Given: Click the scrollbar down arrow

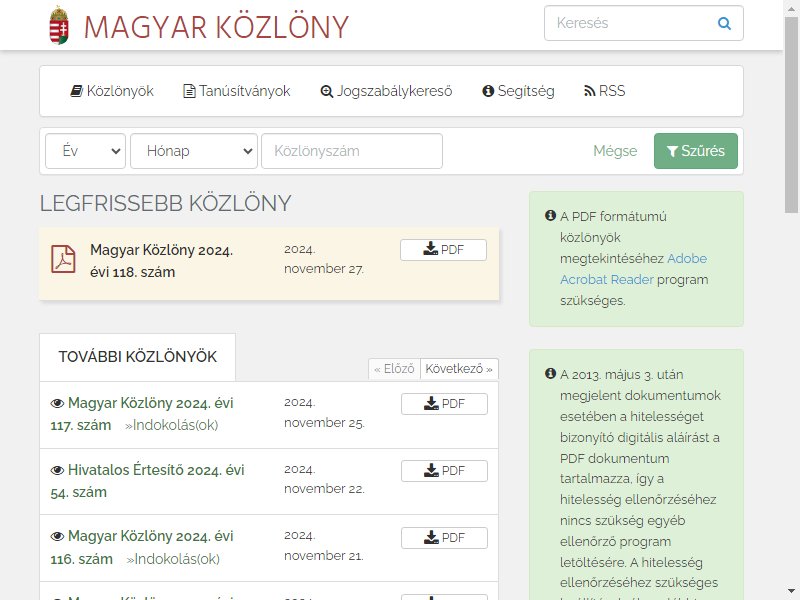Looking at the screenshot, I should (792, 592).
